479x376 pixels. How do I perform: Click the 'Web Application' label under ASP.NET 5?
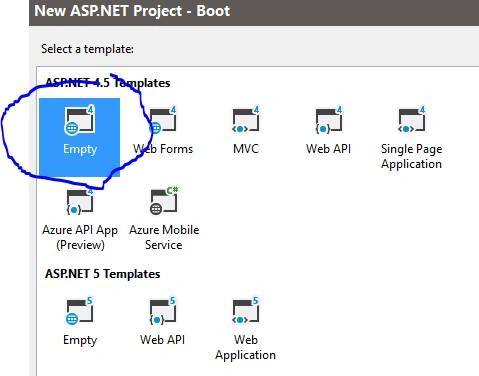[x=246, y=347]
